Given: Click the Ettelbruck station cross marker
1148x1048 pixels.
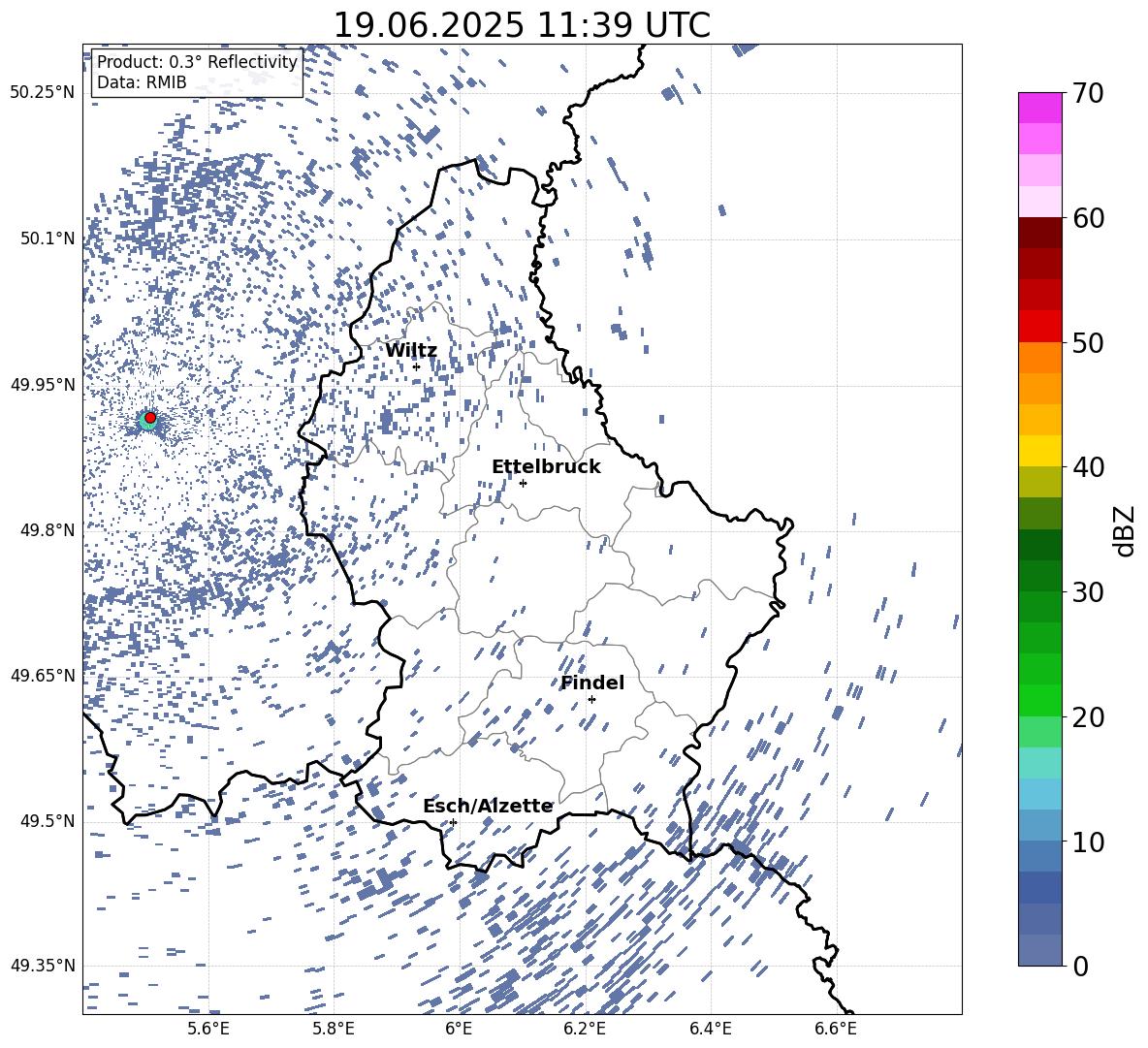Looking at the screenshot, I should [523, 483].
